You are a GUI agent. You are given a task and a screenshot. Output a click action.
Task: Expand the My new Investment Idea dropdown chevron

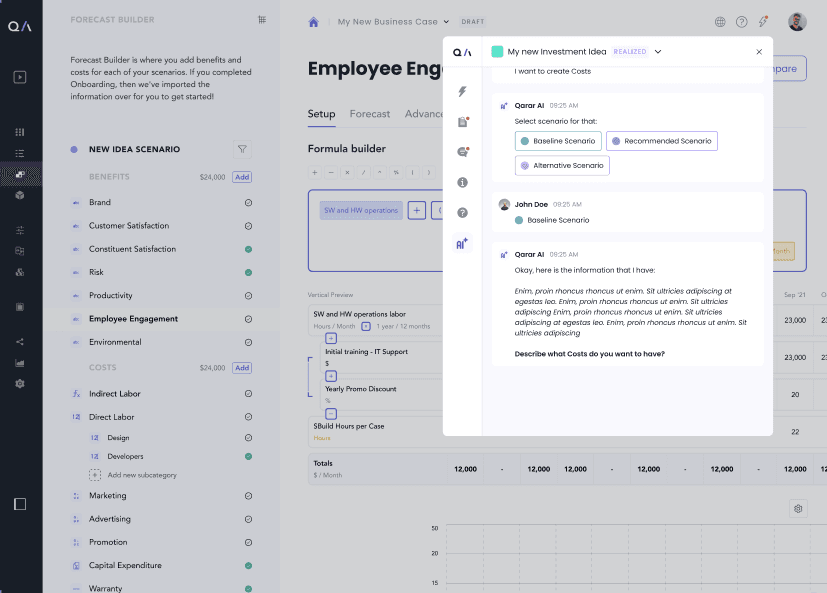click(658, 52)
